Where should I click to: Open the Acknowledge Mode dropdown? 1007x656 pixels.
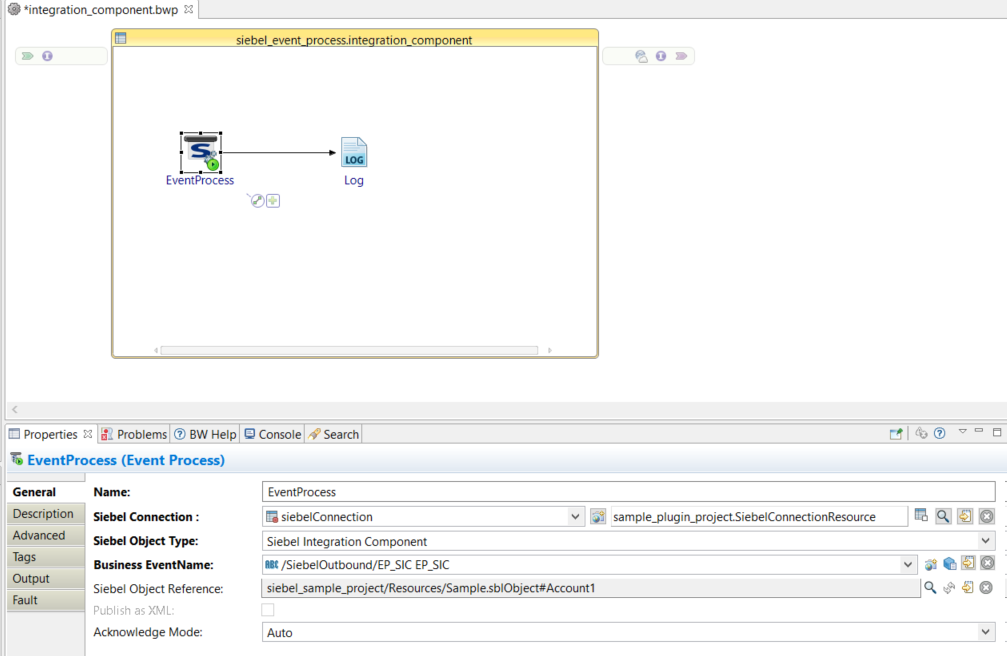986,632
